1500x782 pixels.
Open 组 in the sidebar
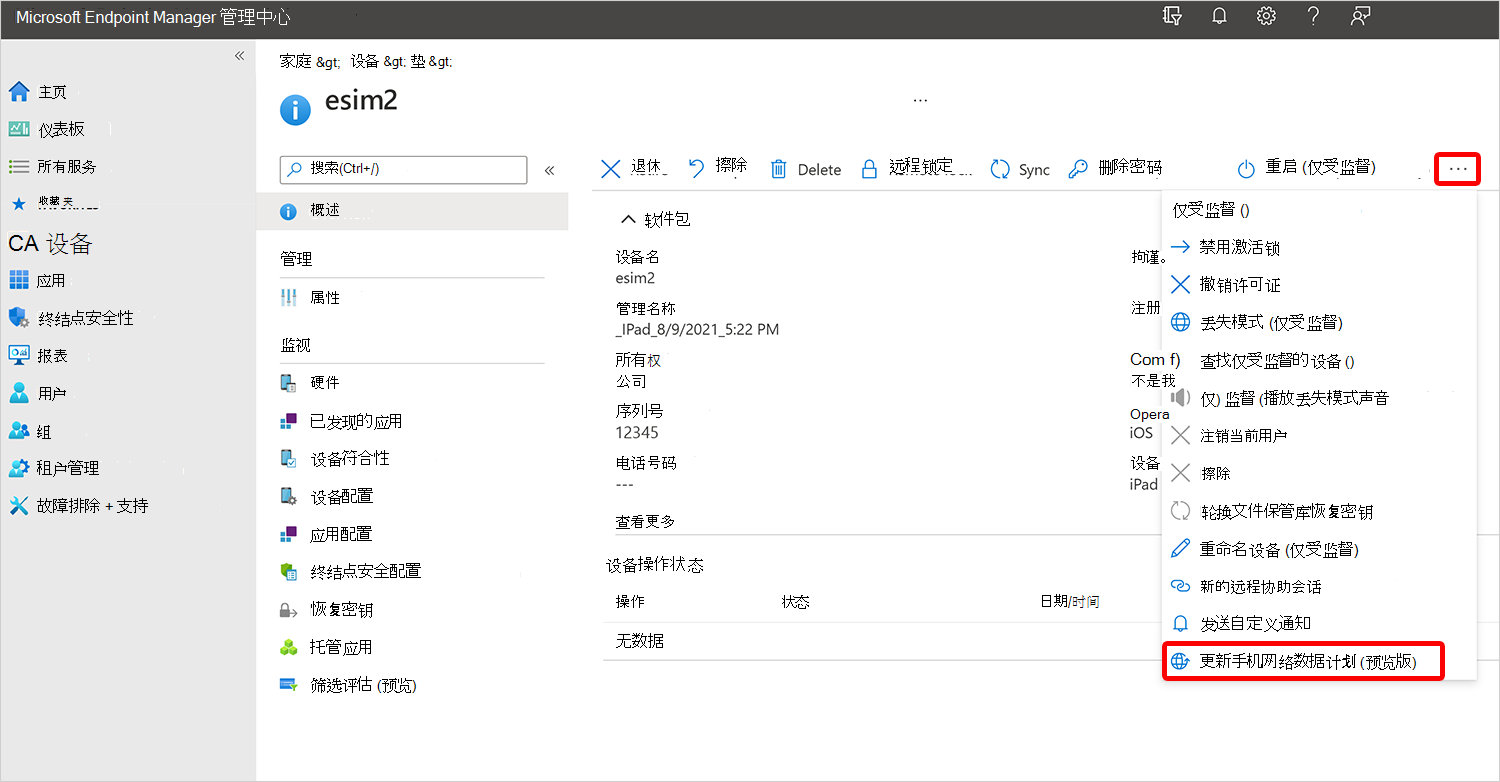pyautogui.click(x=44, y=432)
